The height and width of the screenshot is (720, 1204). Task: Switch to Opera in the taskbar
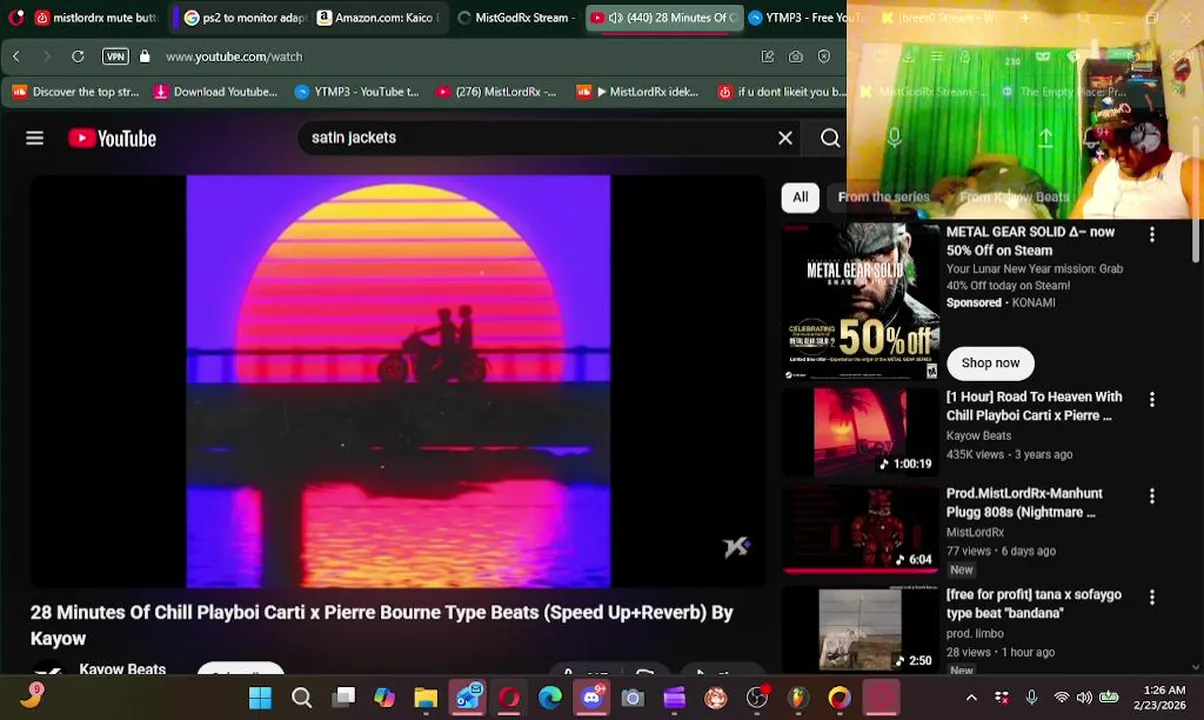[509, 698]
